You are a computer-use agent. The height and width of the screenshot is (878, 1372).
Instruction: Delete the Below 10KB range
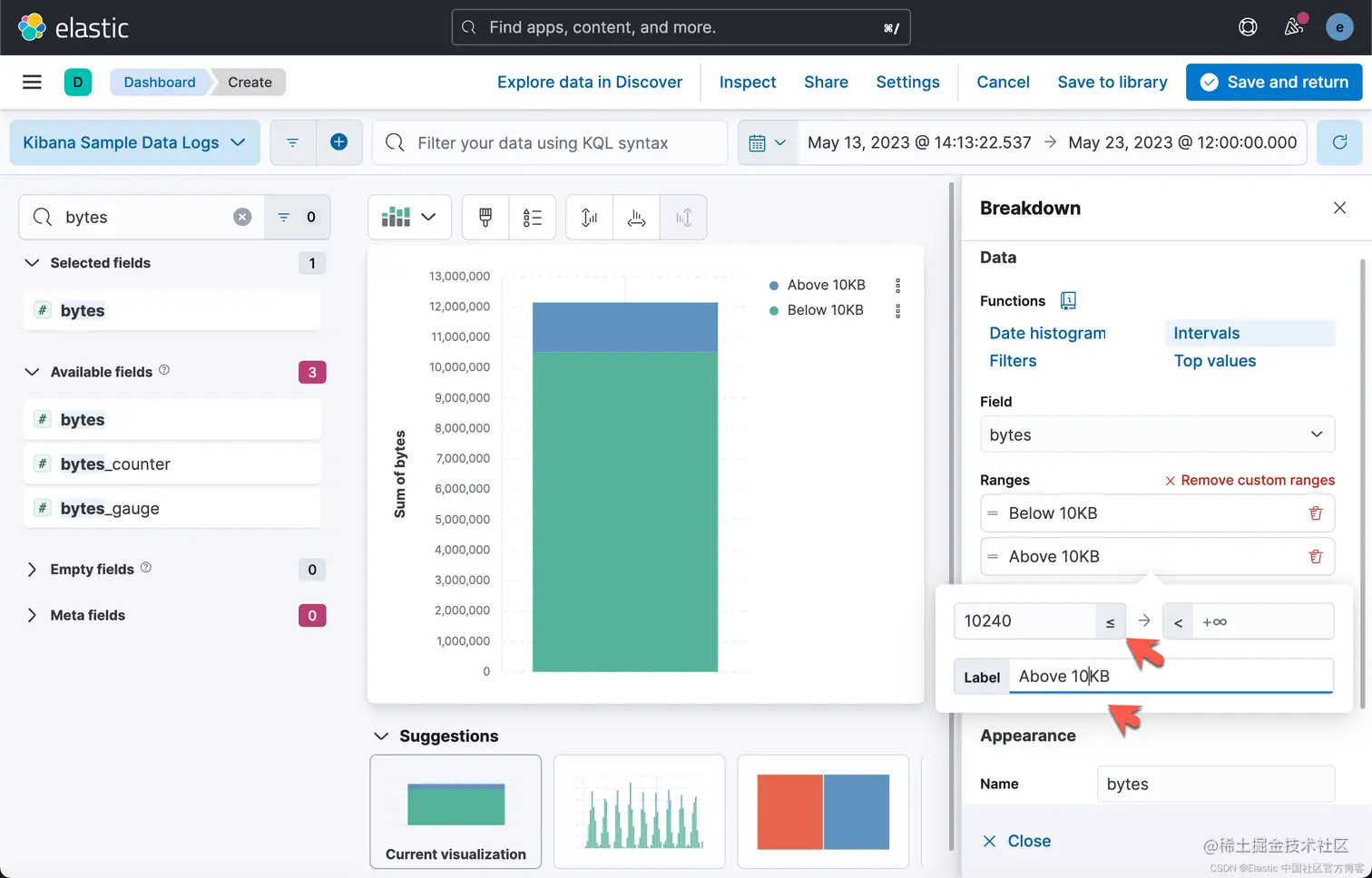[1316, 513]
